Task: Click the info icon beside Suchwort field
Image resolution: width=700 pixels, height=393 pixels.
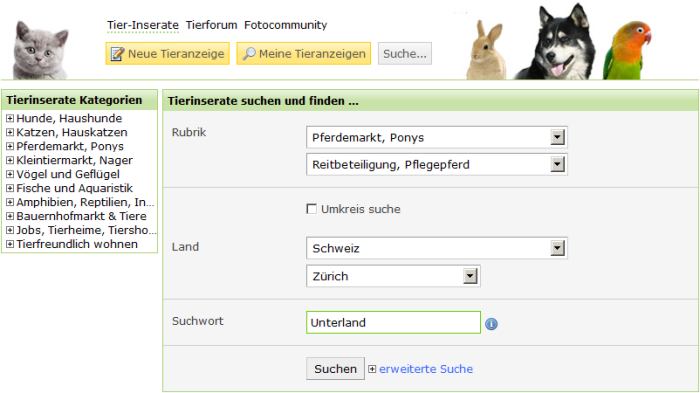Action: 491,324
